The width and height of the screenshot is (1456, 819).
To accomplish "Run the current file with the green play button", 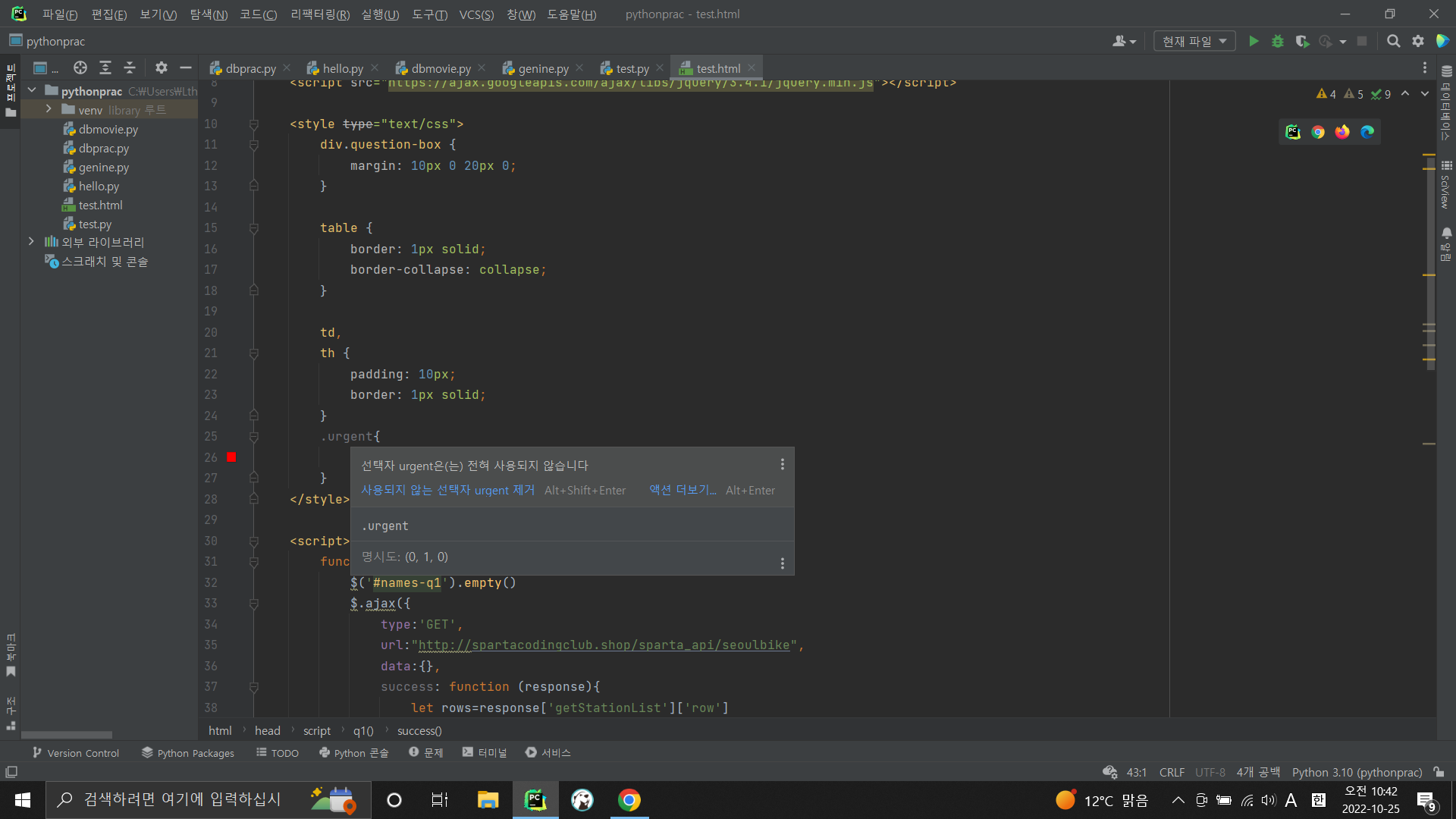I will [1254, 41].
